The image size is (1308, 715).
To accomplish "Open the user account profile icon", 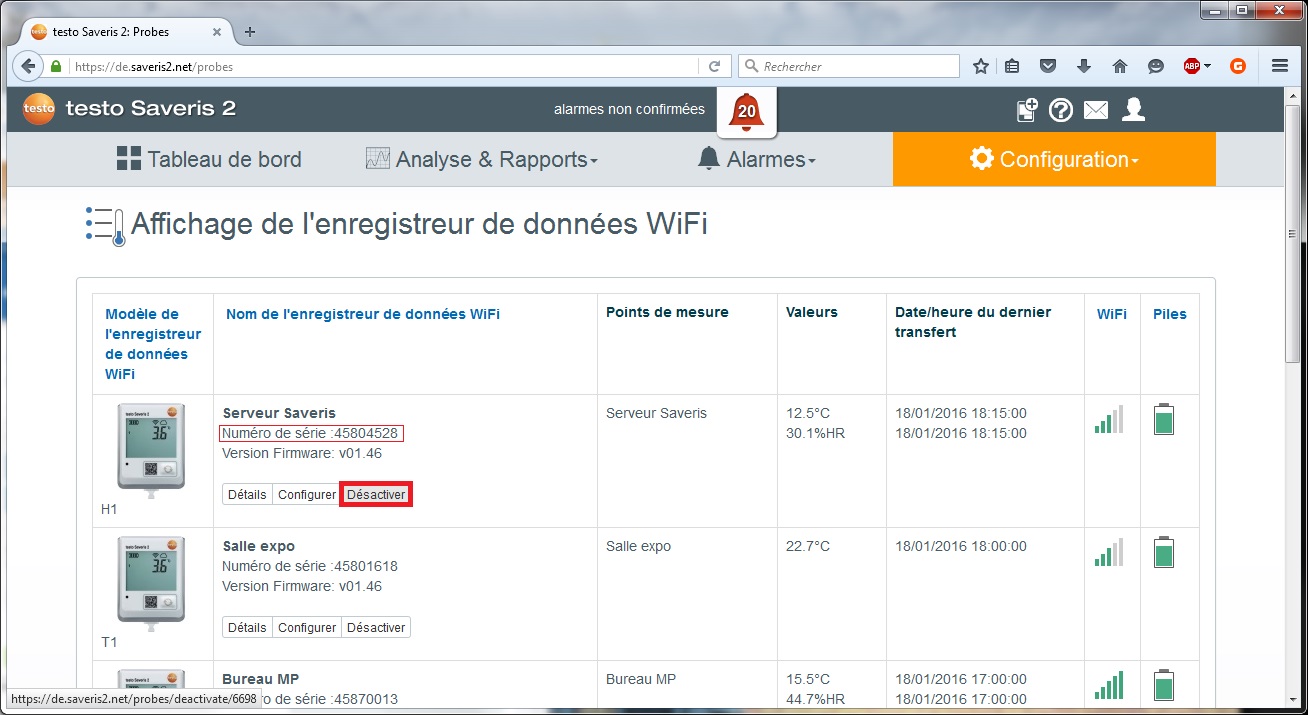I will 1133,110.
